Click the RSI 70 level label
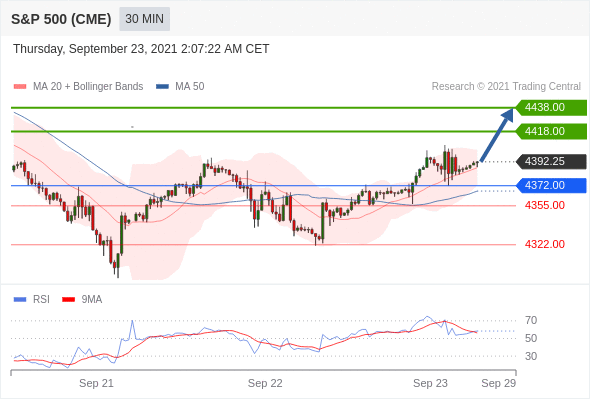590x400 pixels. 531,321
